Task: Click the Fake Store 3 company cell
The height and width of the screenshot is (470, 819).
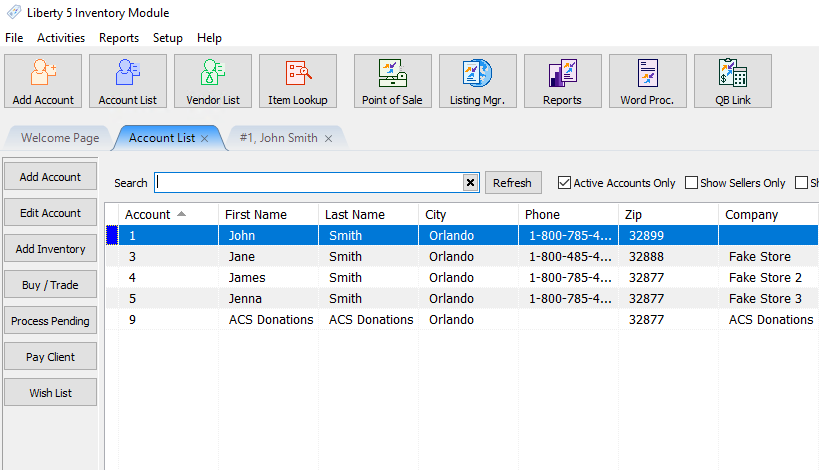Action: pyautogui.click(x=768, y=298)
